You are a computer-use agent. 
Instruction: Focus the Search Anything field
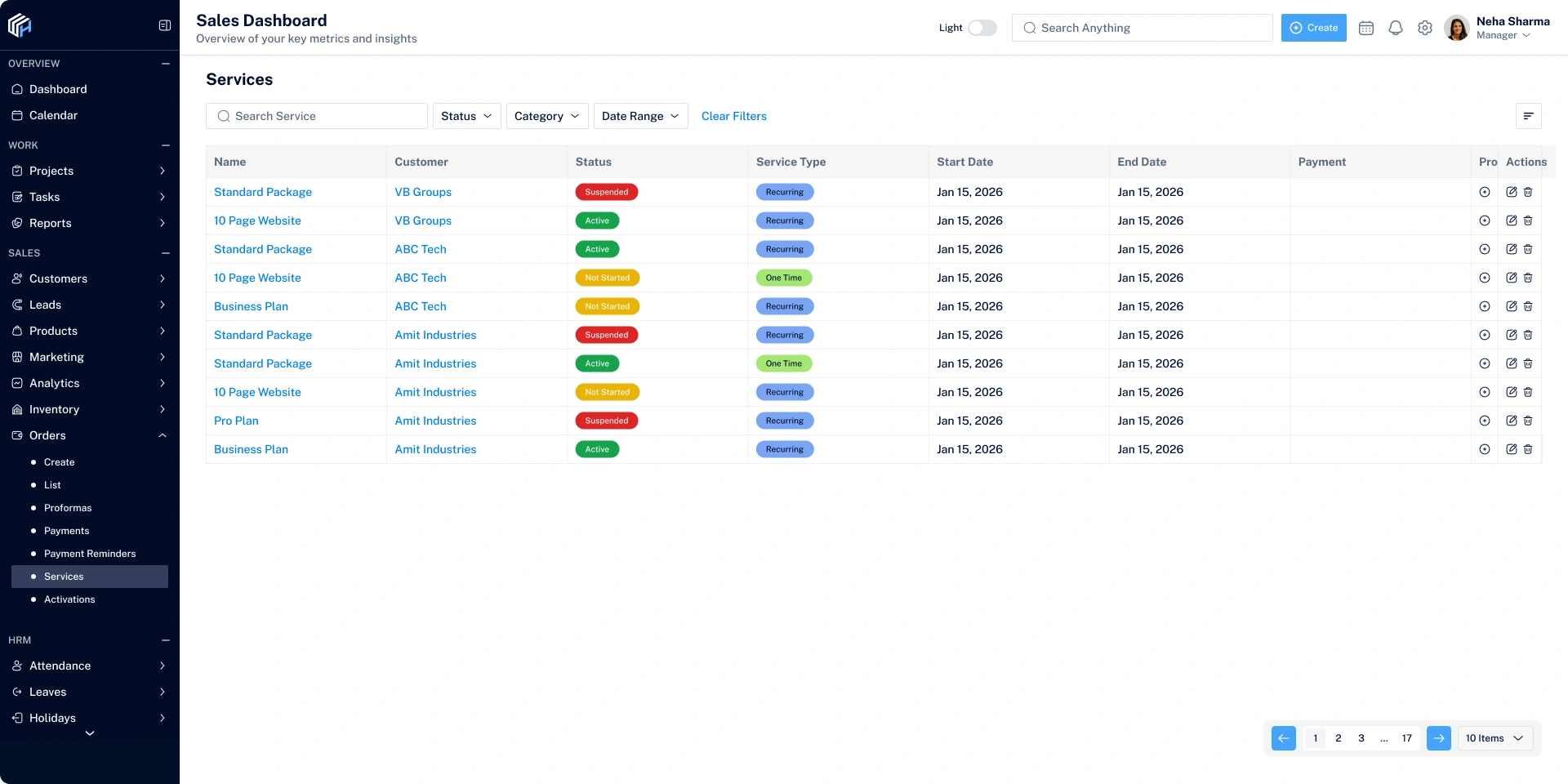point(1143,28)
